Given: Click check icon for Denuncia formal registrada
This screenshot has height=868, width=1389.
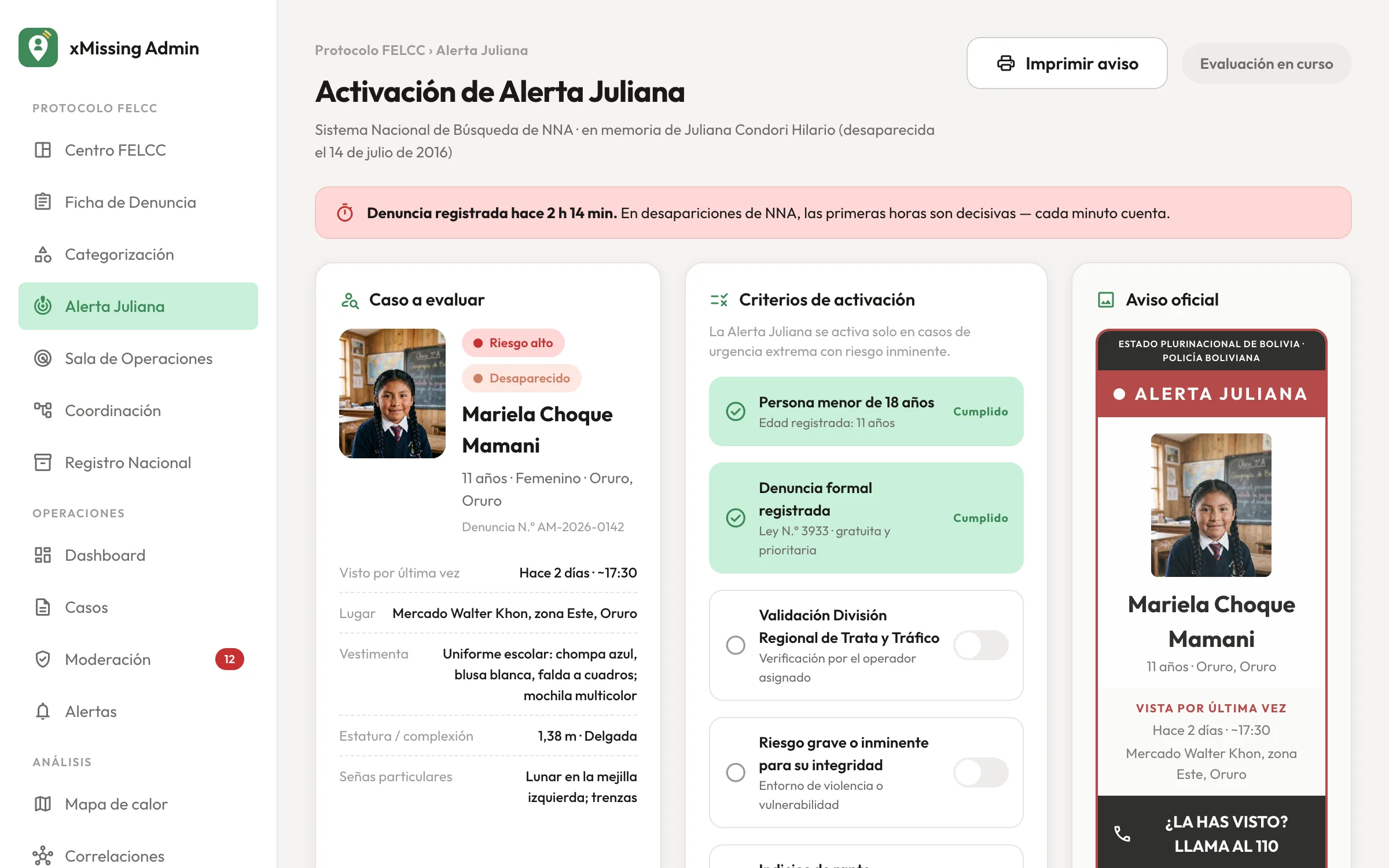Looking at the screenshot, I should [x=736, y=518].
